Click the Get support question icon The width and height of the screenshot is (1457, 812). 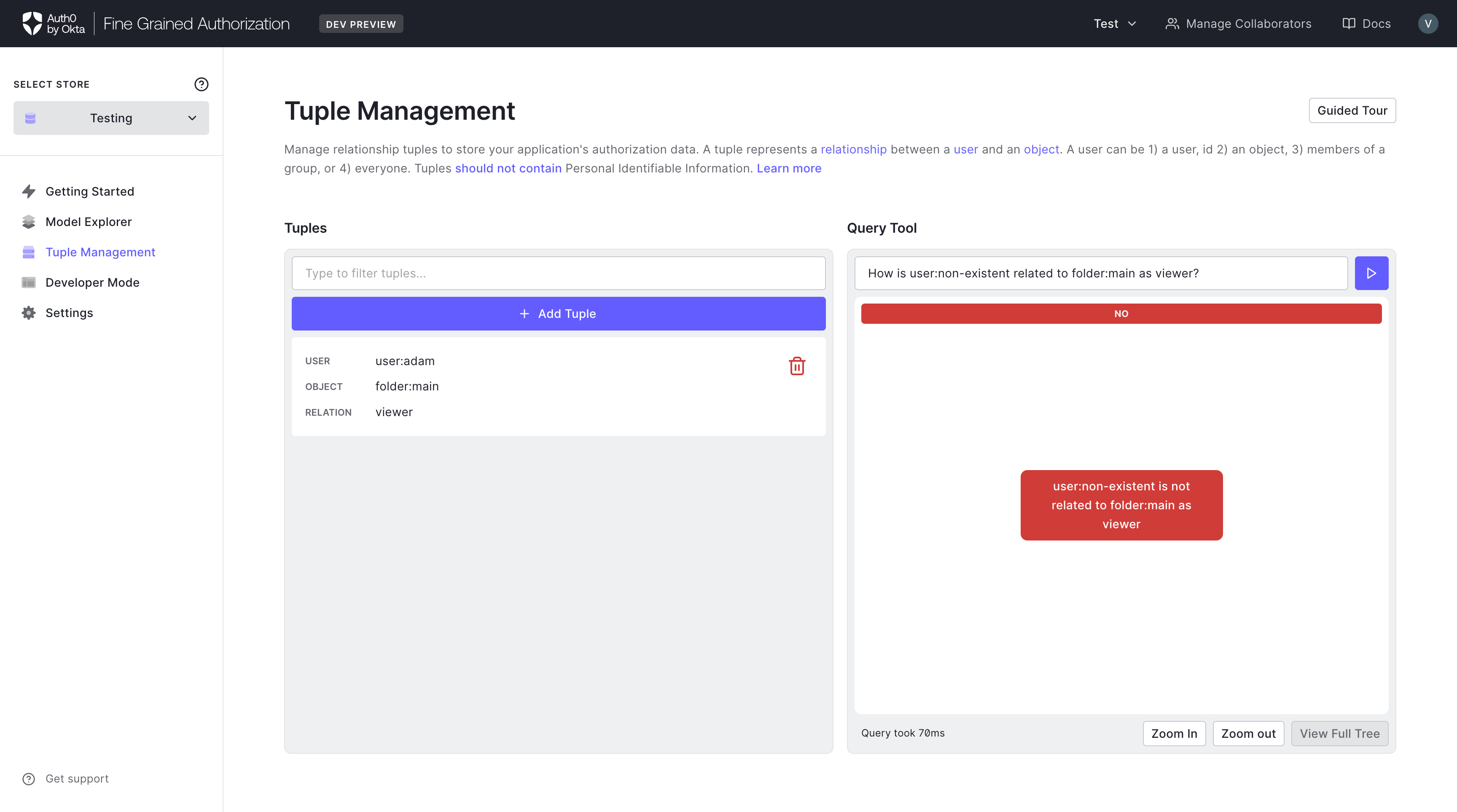29,779
